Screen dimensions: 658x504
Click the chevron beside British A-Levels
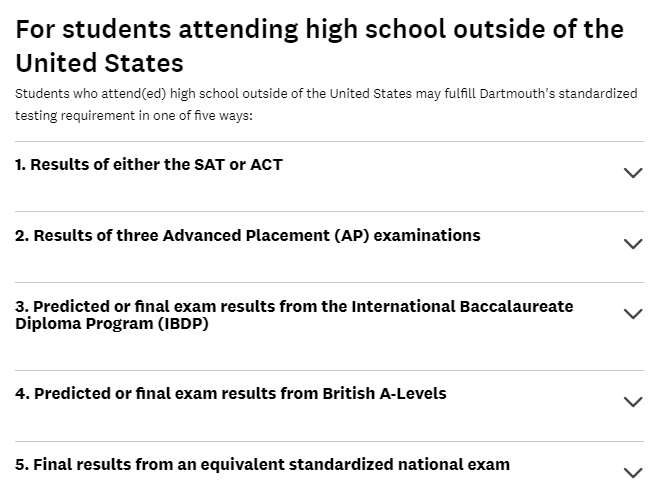633,402
